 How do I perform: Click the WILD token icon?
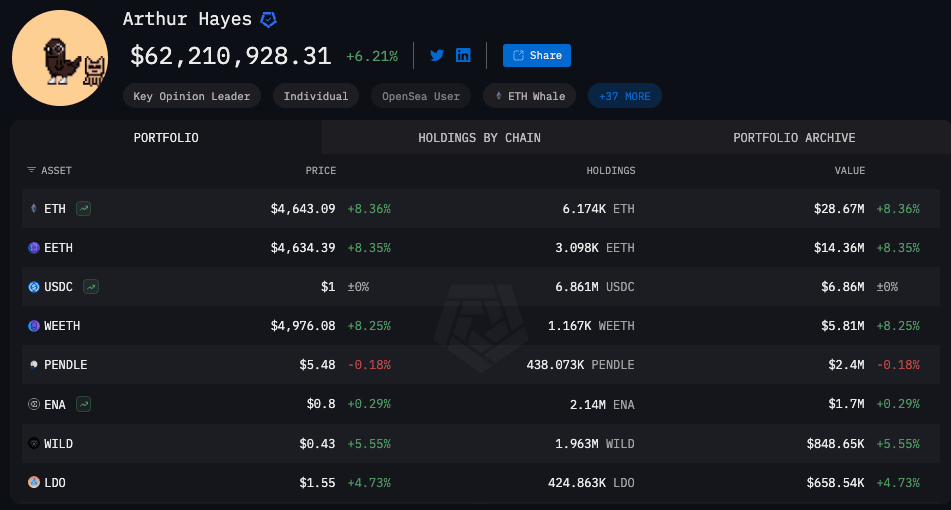pyautogui.click(x=34, y=443)
